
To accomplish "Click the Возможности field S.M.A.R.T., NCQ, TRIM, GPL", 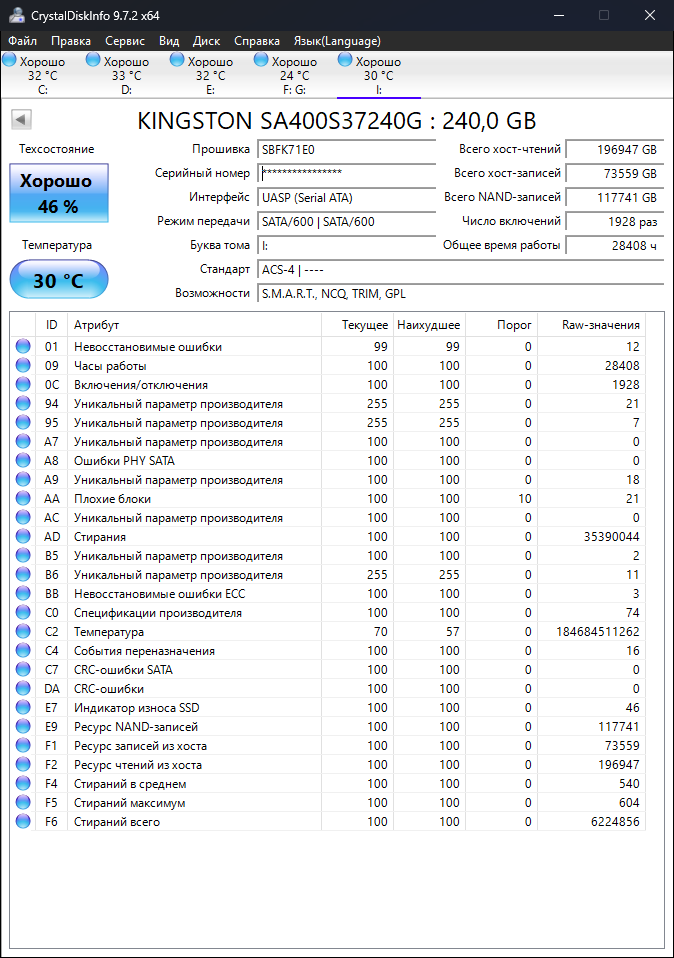I will pyautogui.click(x=461, y=294).
